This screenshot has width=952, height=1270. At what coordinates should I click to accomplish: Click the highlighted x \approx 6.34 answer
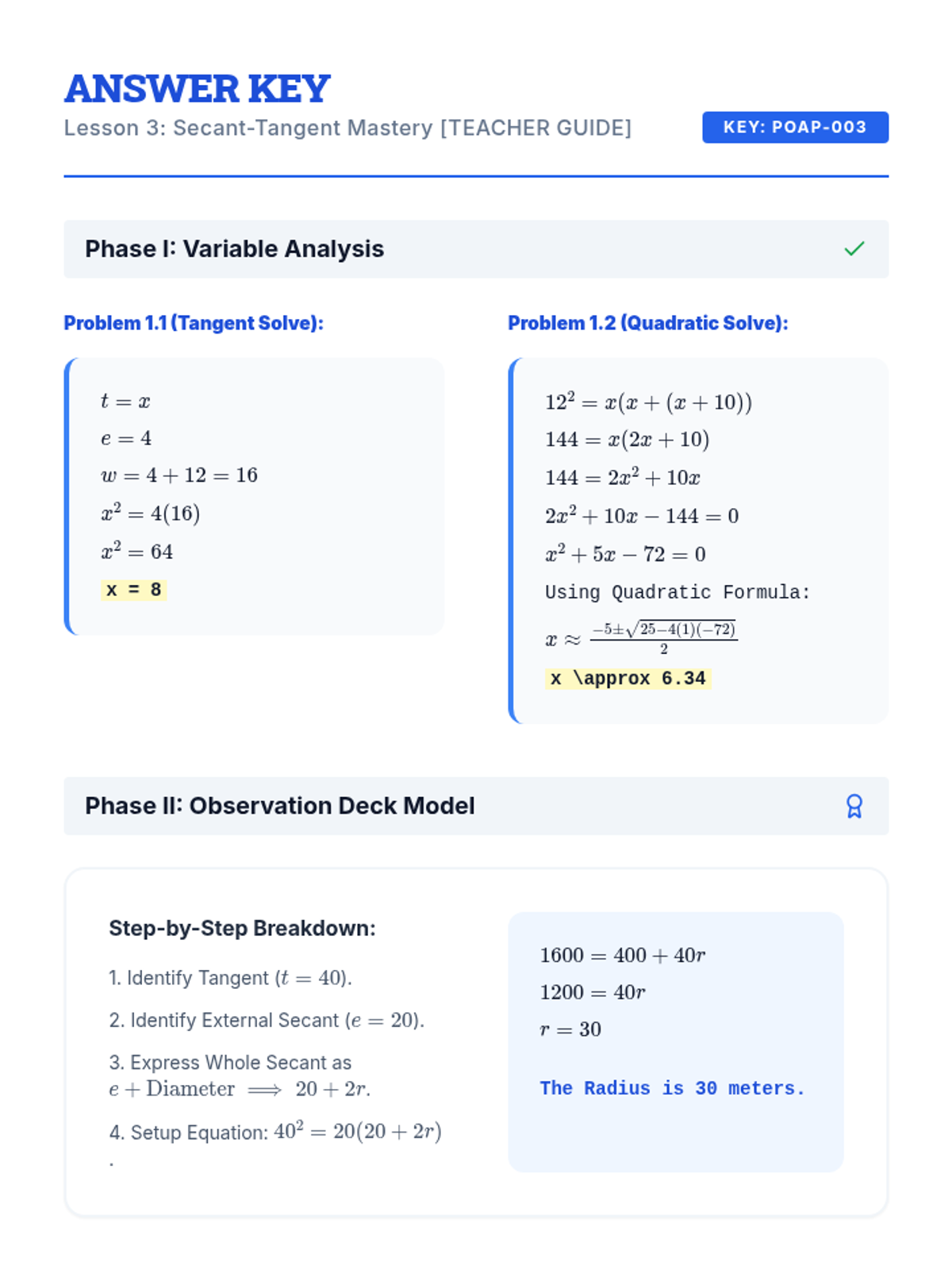(628, 679)
